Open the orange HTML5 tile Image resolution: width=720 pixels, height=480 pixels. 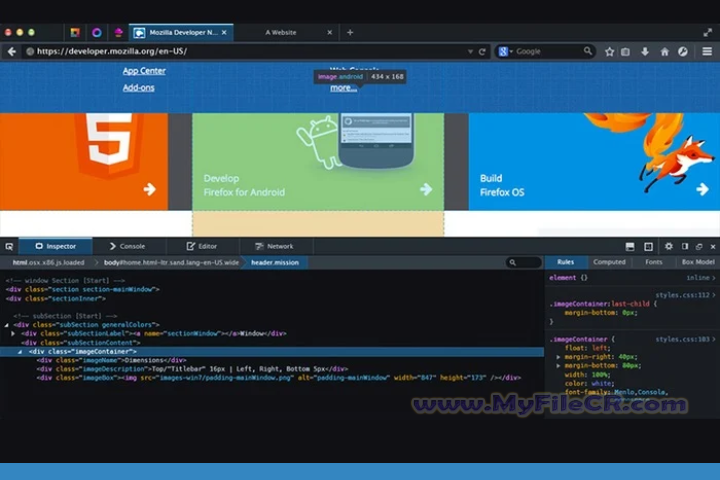coord(84,162)
